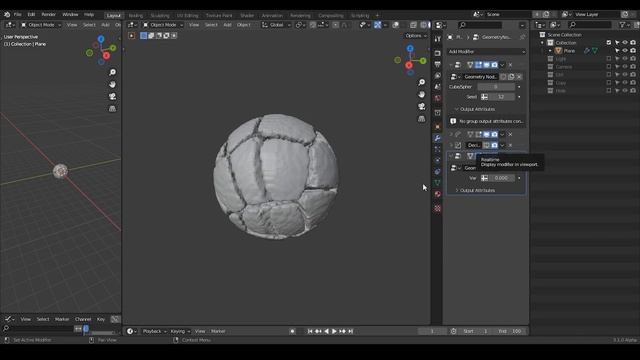Click the red X axis gizmo ball
This screenshot has width=640, height=360.
click(x=409, y=65)
